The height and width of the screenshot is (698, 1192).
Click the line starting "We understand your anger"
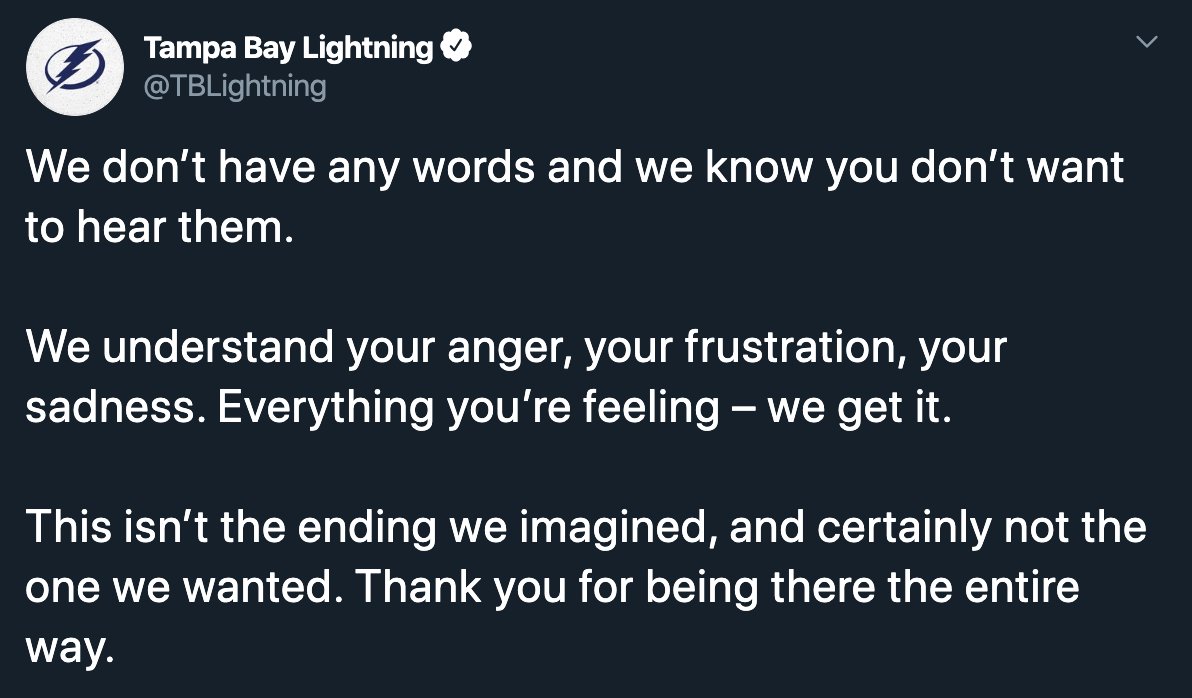pyautogui.click(x=516, y=347)
